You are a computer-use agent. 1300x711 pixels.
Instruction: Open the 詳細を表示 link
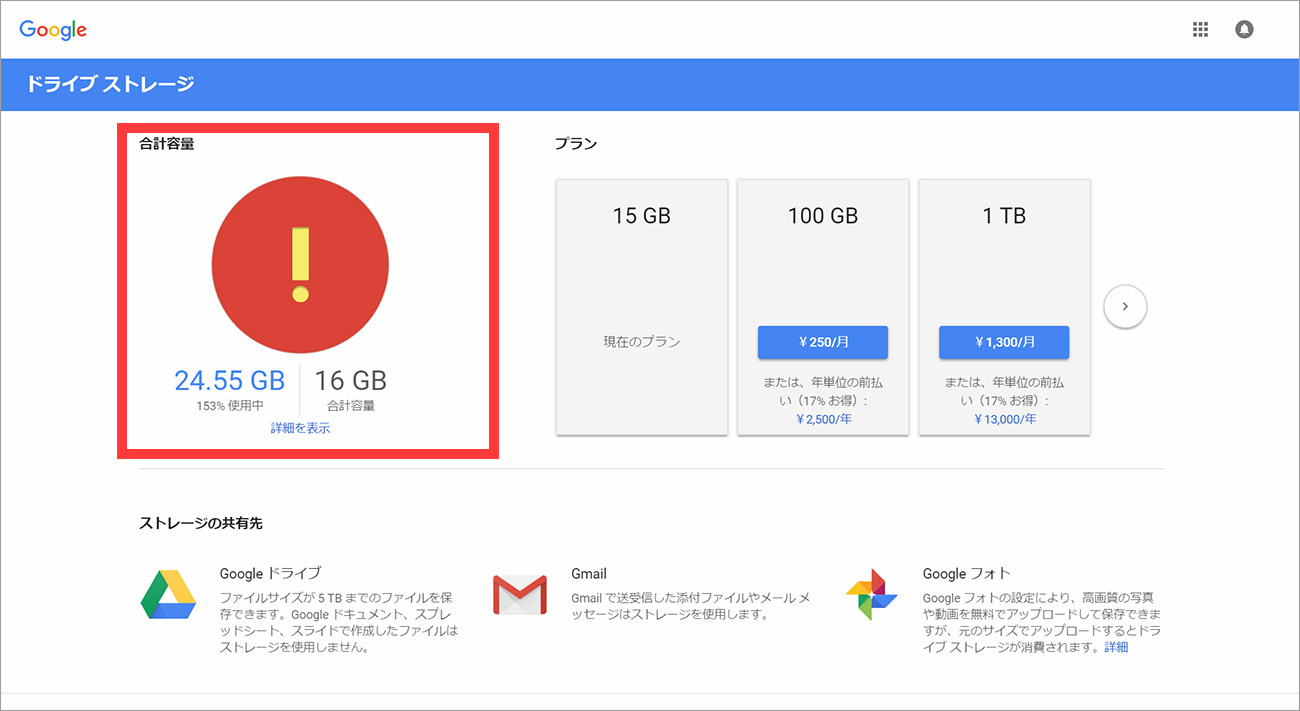click(300, 428)
